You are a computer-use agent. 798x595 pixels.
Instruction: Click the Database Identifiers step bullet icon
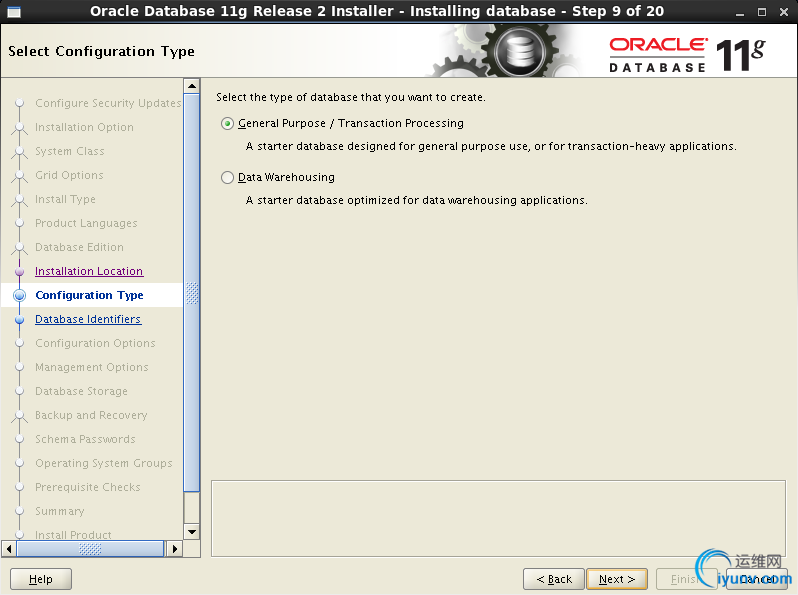point(19,320)
